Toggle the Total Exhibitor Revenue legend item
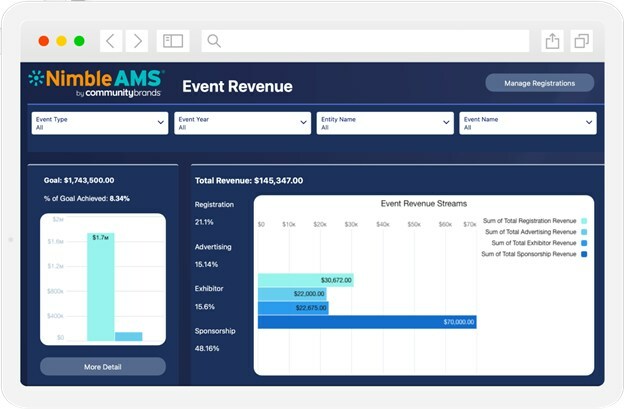 [x=584, y=243]
